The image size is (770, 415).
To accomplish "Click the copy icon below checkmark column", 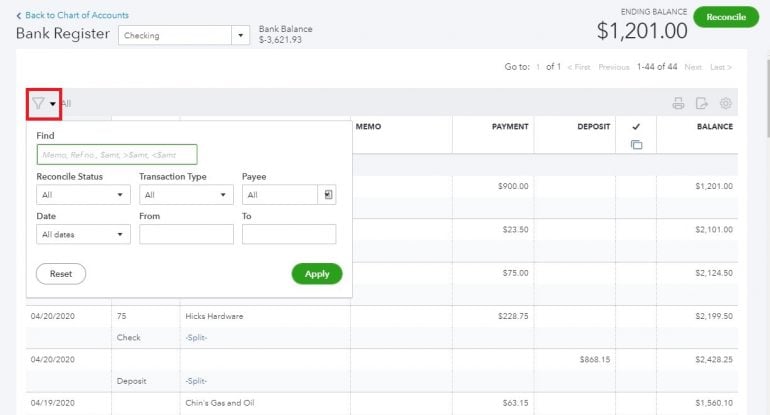I will [636, 145].
